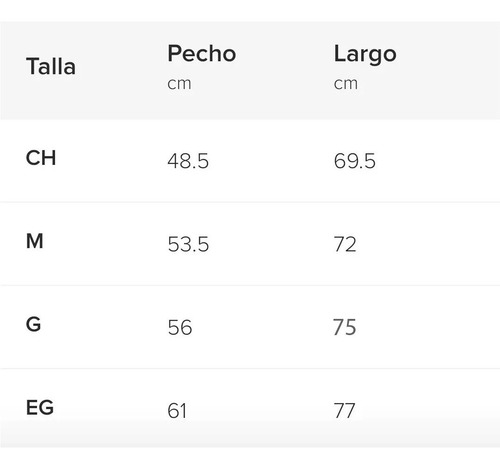Select the G size row label
This screenshot has width=500, height=469.
coord(33,324)
